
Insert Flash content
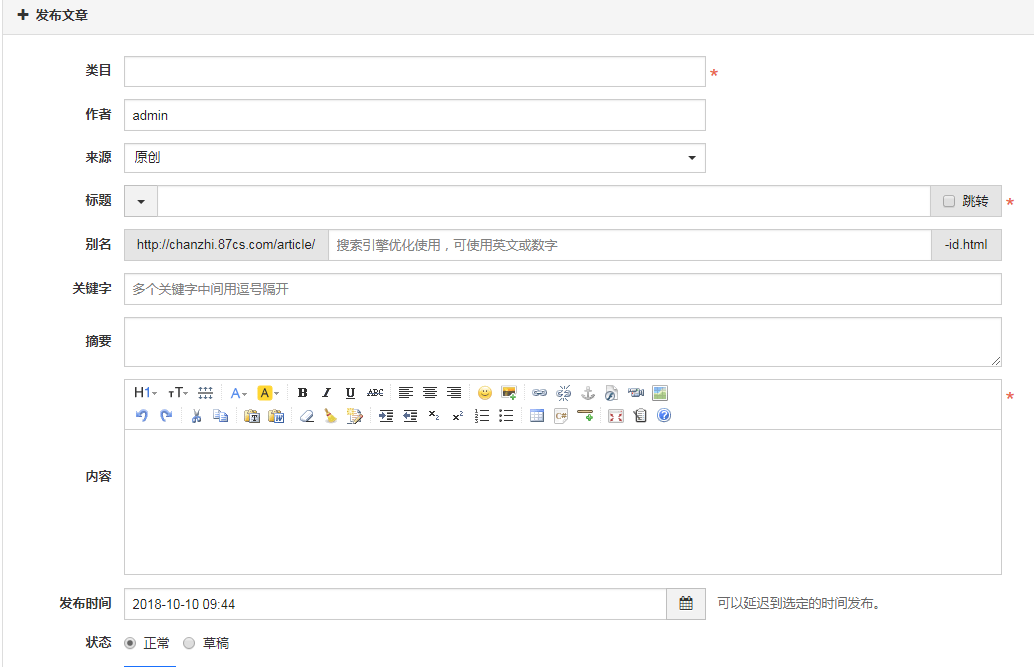[611, 393]
